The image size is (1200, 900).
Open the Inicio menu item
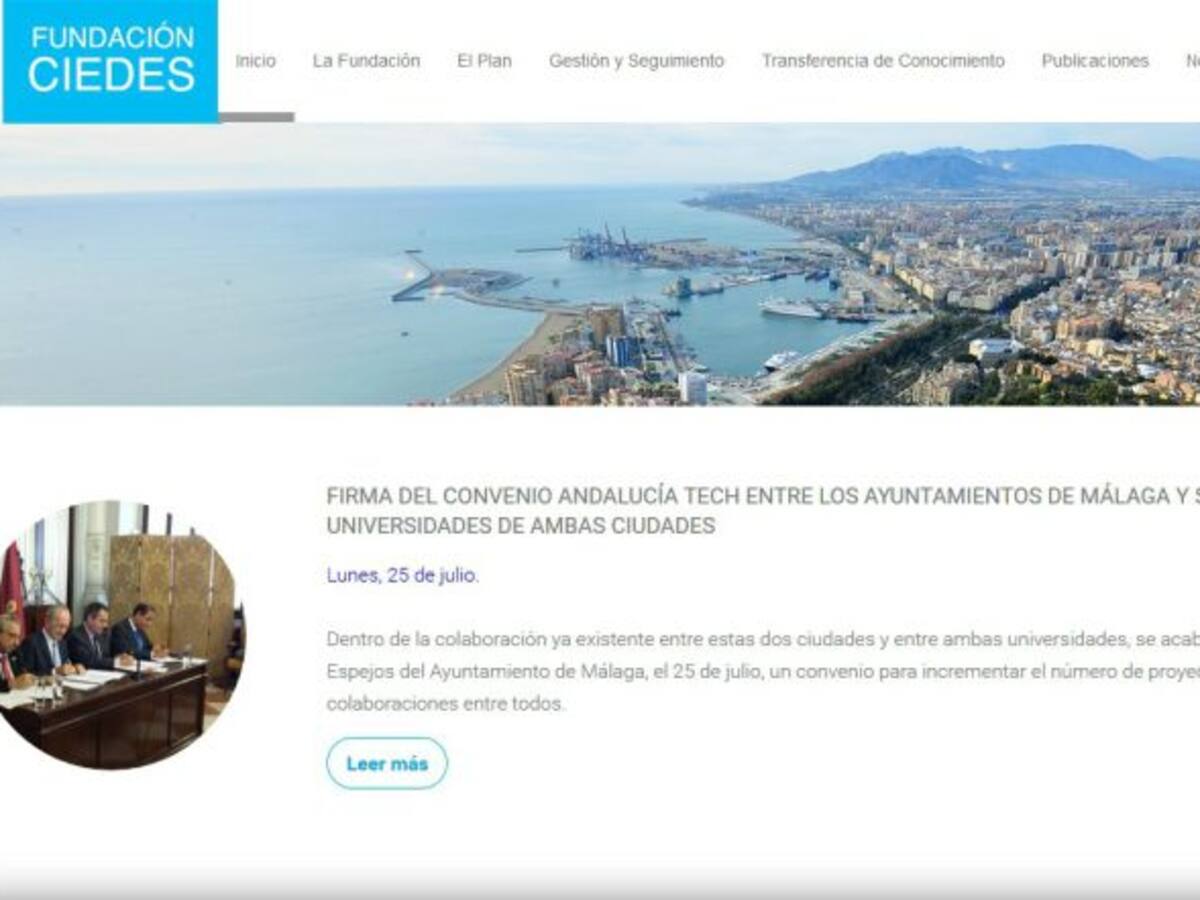[256, 61]
